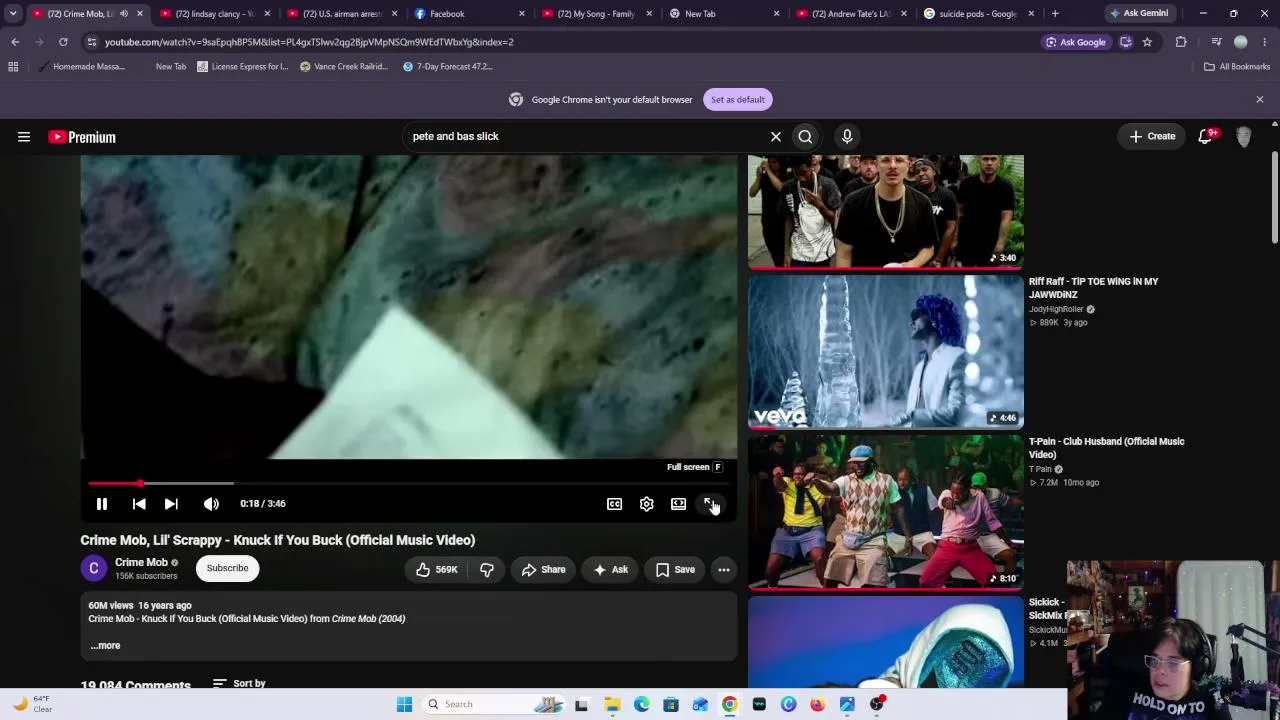
Task: Bookmark this page with the star
Action: tap(1147, 42)
